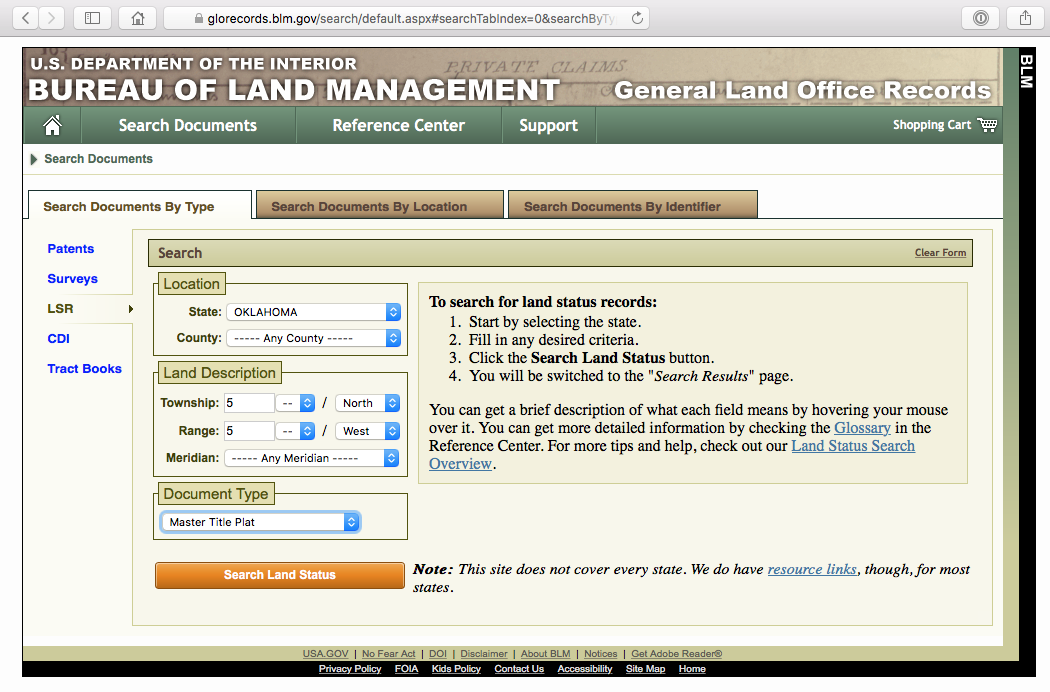Open FOIA footer link
The image size is (1050, 692).
point(406,669)
